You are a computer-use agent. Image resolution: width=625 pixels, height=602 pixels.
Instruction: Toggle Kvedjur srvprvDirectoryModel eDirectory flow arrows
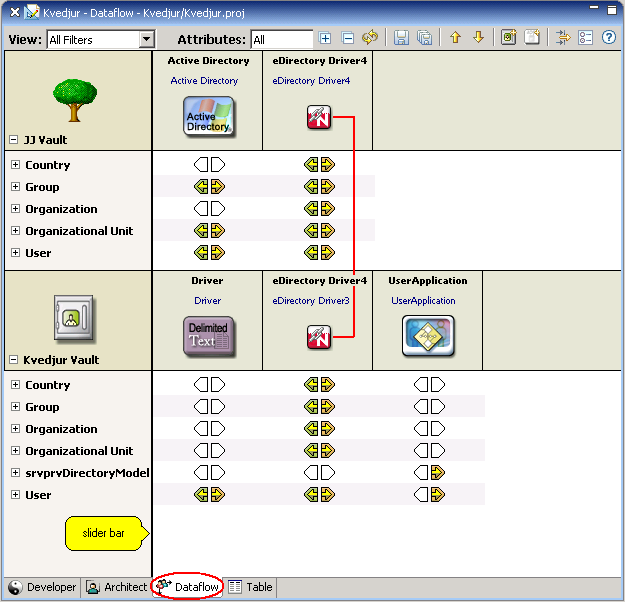[319, 473]
